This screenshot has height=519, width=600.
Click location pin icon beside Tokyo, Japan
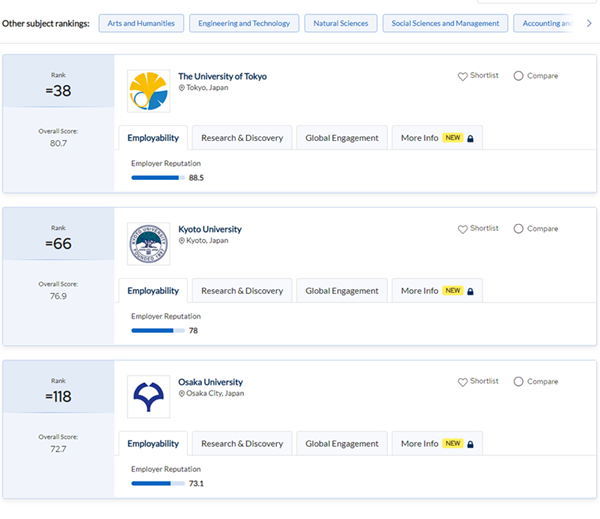tap(182, 88)
